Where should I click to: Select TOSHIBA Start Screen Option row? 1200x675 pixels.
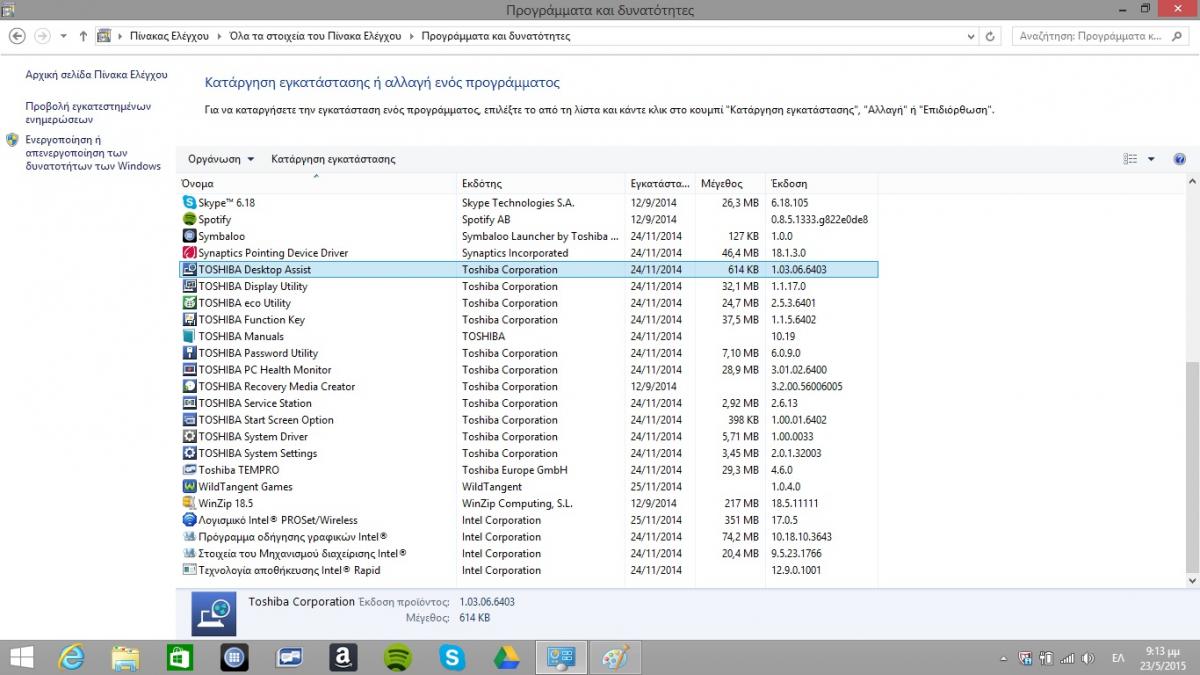(528, 420)
